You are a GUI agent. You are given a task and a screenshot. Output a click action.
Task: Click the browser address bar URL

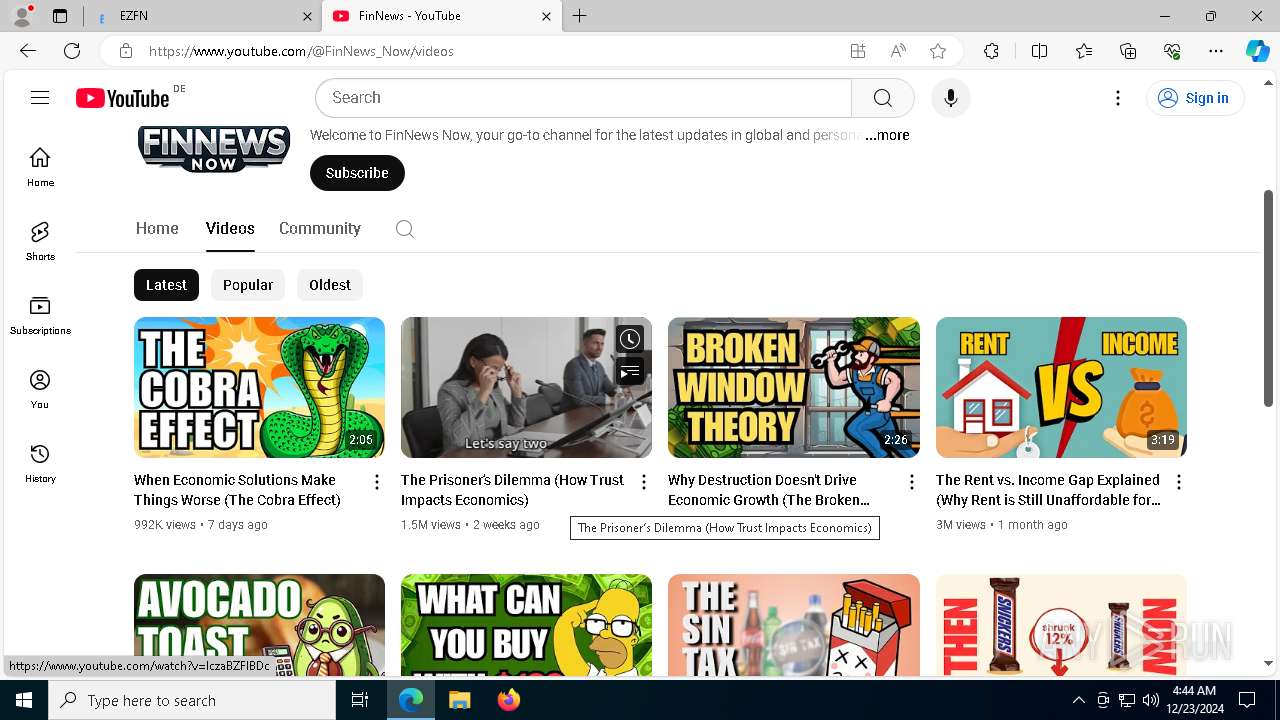click(301, 51)
